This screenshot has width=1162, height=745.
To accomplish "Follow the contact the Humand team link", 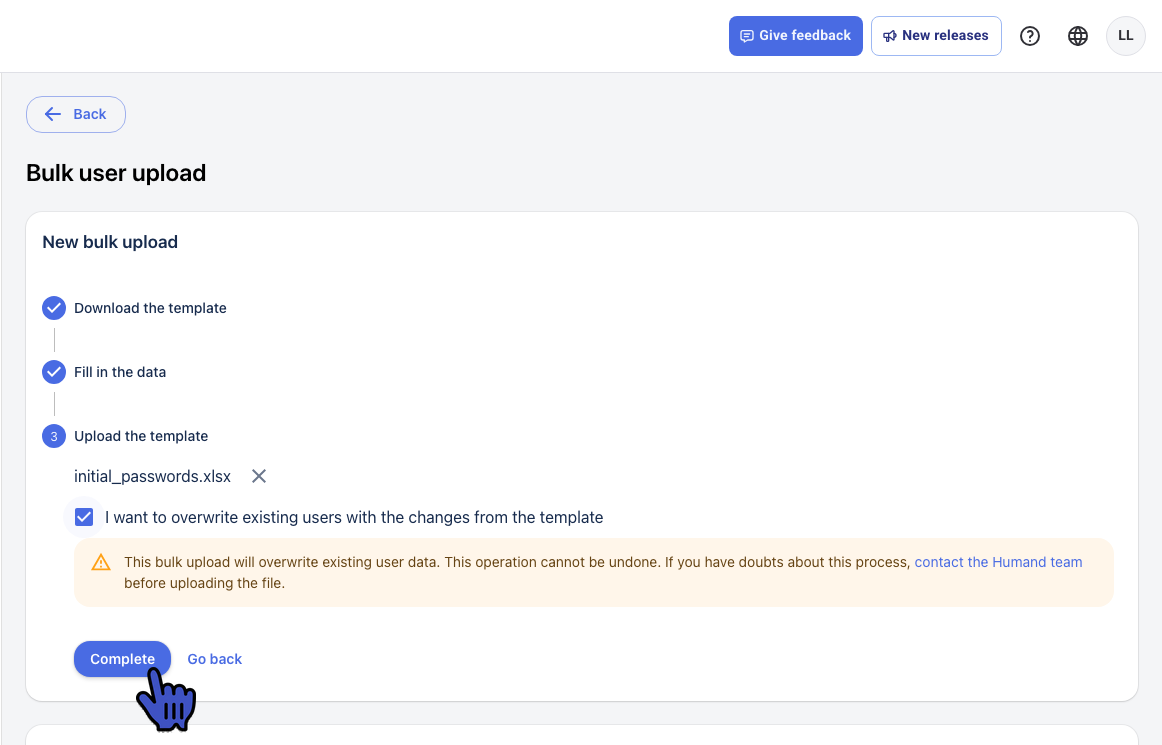I will [998, 562].
